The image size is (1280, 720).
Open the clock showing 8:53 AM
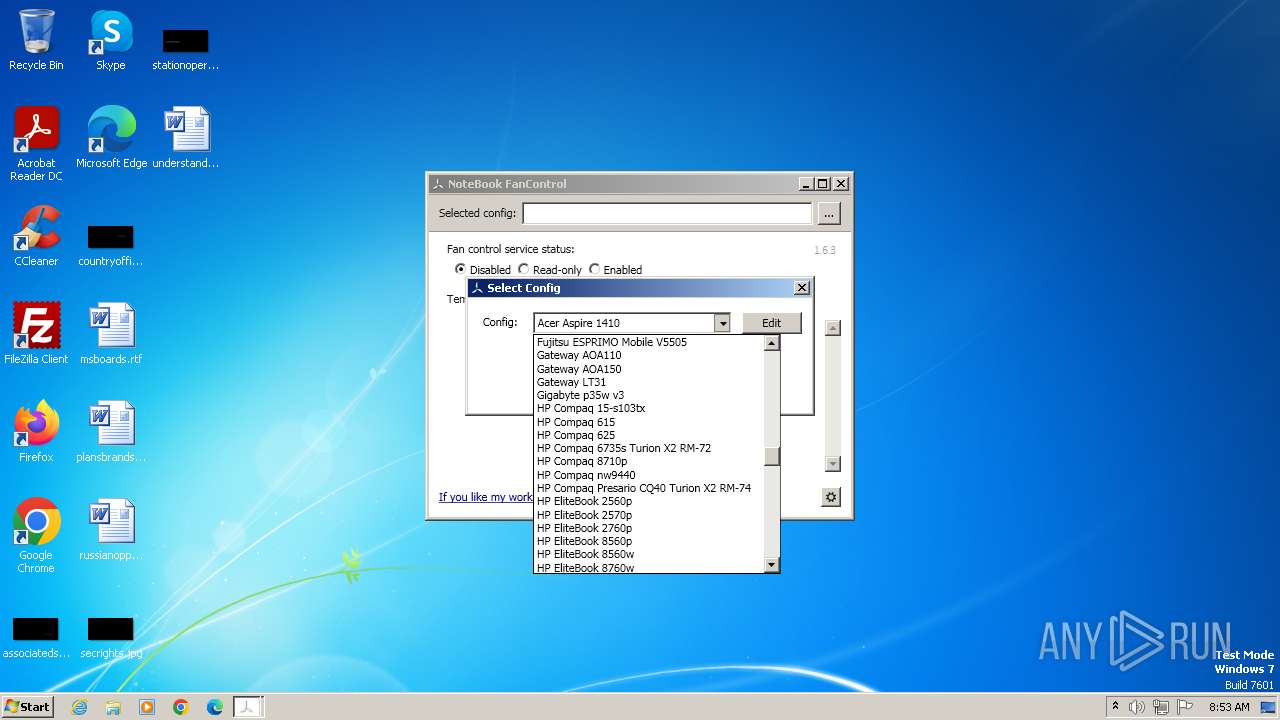1229,707
